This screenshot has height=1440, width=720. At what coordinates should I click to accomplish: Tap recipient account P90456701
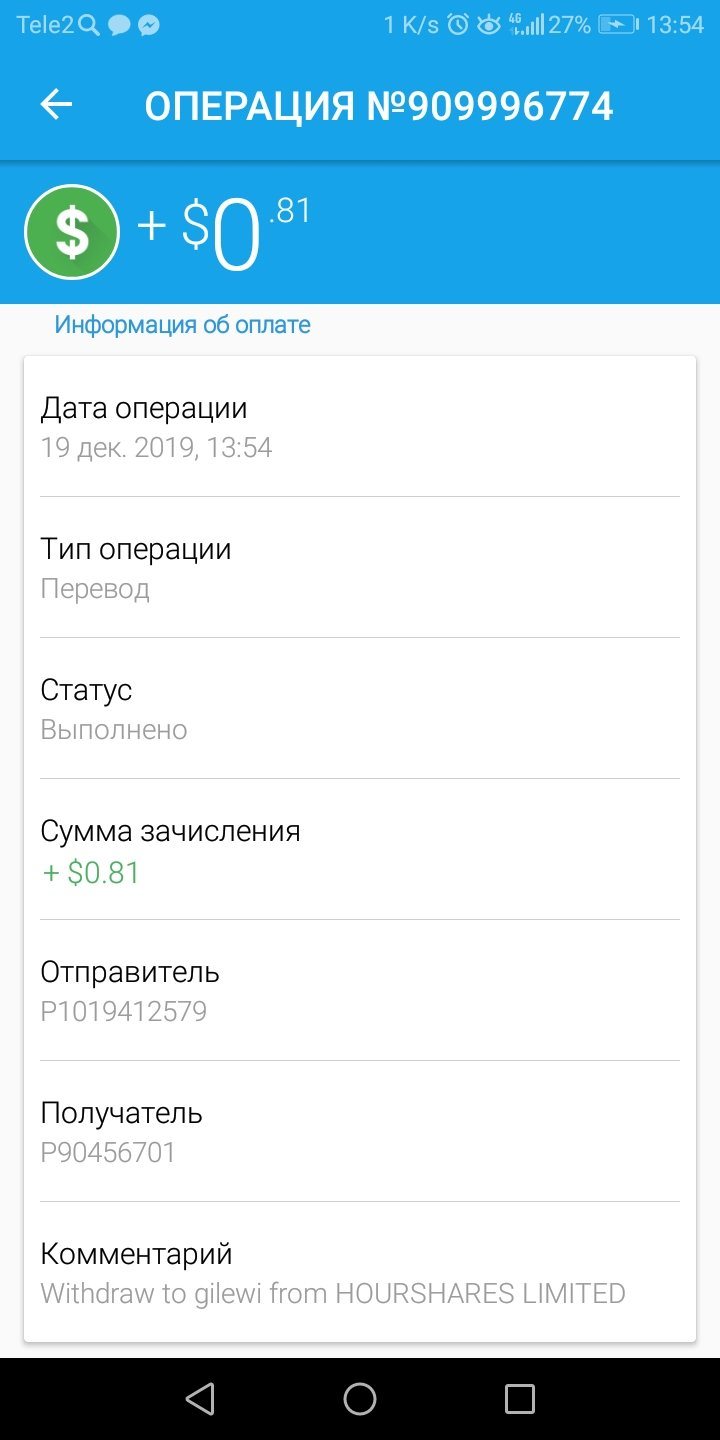(x=108, y=1153)
